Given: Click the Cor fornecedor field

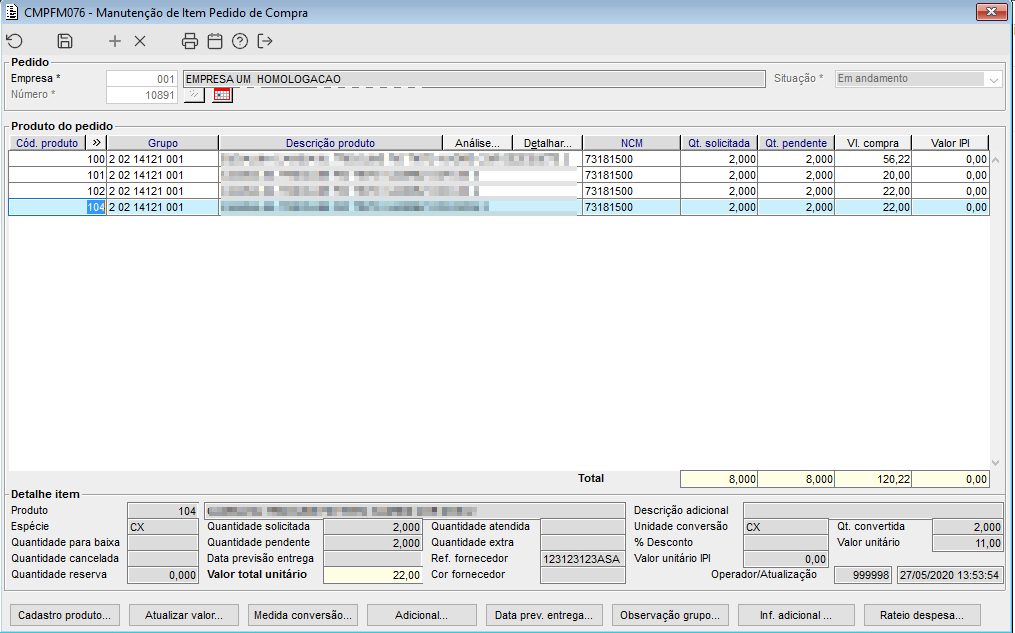Looking at the screenshot, I should coord(583,575).
